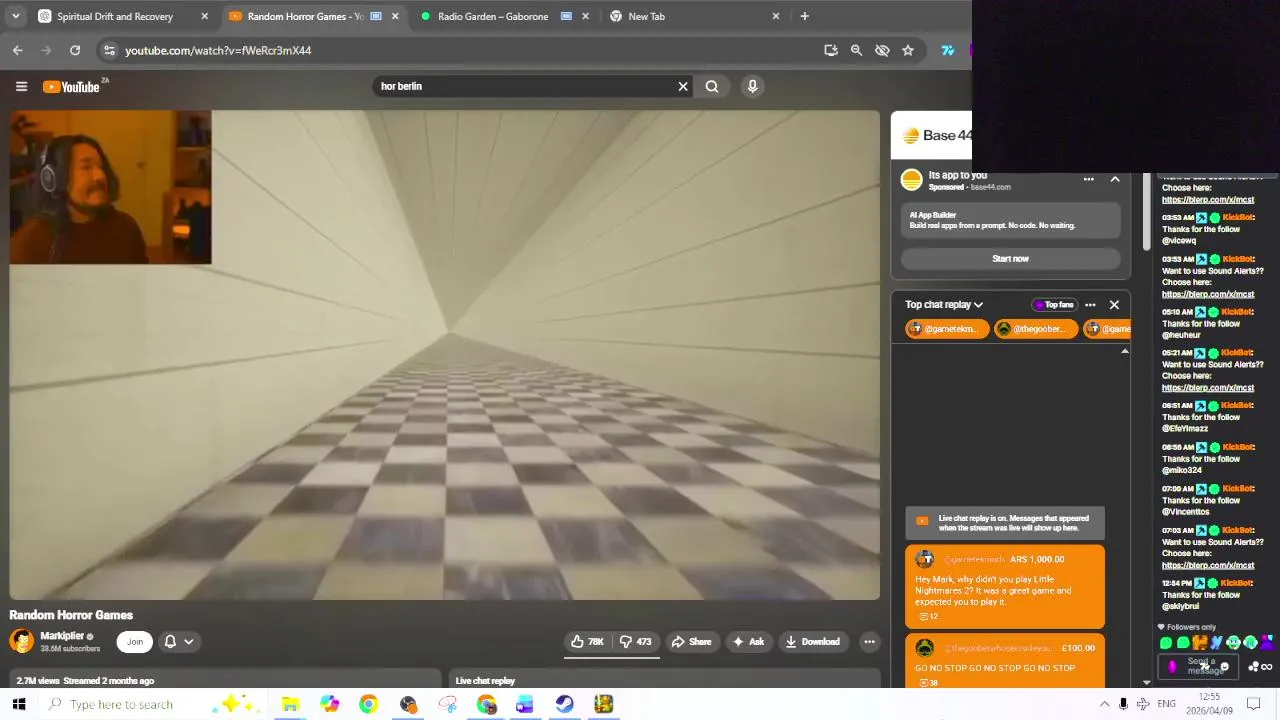1280x720 pixels.
Task: Clear the YouTube search box text
Action: click(x=683, y=86)
